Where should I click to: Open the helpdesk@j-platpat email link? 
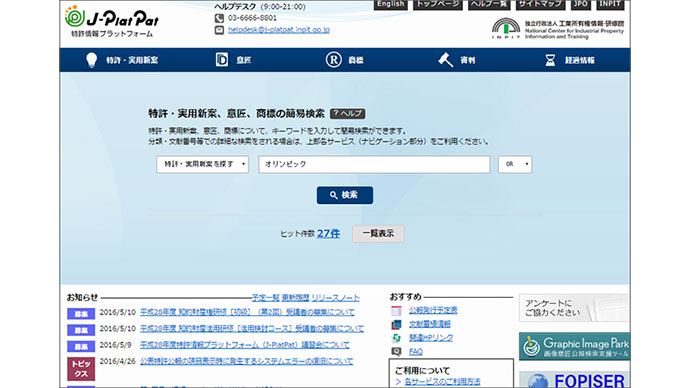[x=279, y=30]
